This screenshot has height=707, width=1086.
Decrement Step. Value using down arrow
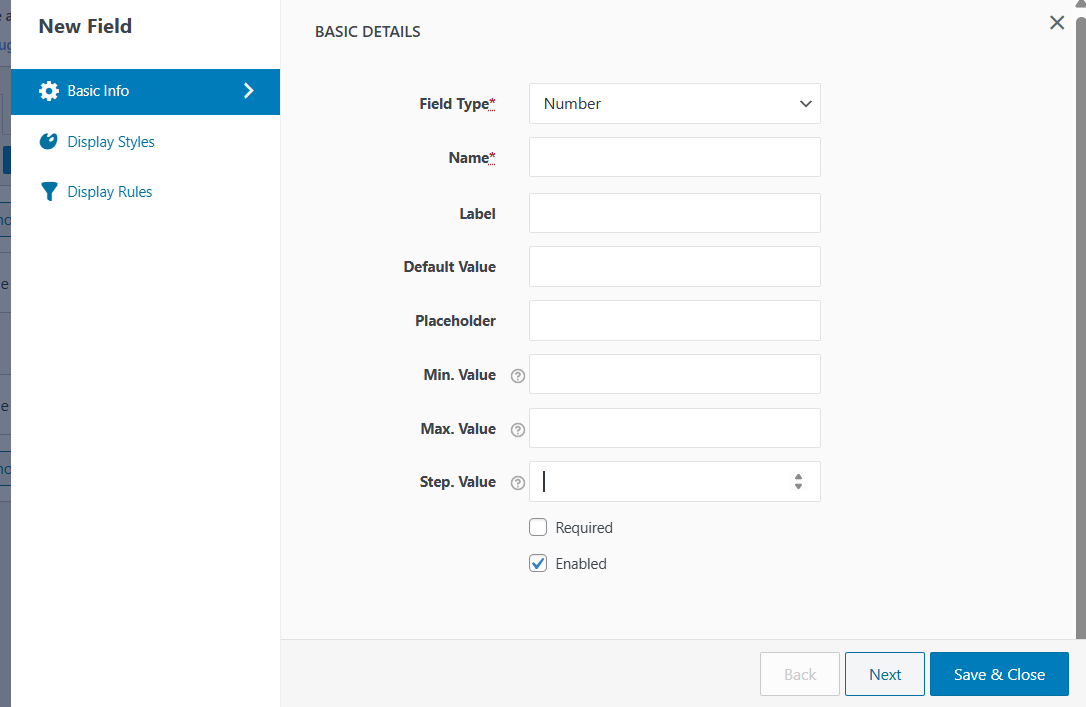[798, 486]
